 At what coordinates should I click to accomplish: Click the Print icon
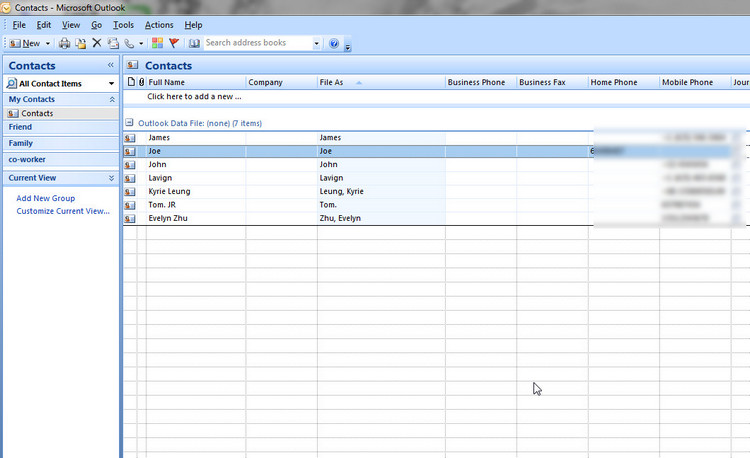coord(64,44)
